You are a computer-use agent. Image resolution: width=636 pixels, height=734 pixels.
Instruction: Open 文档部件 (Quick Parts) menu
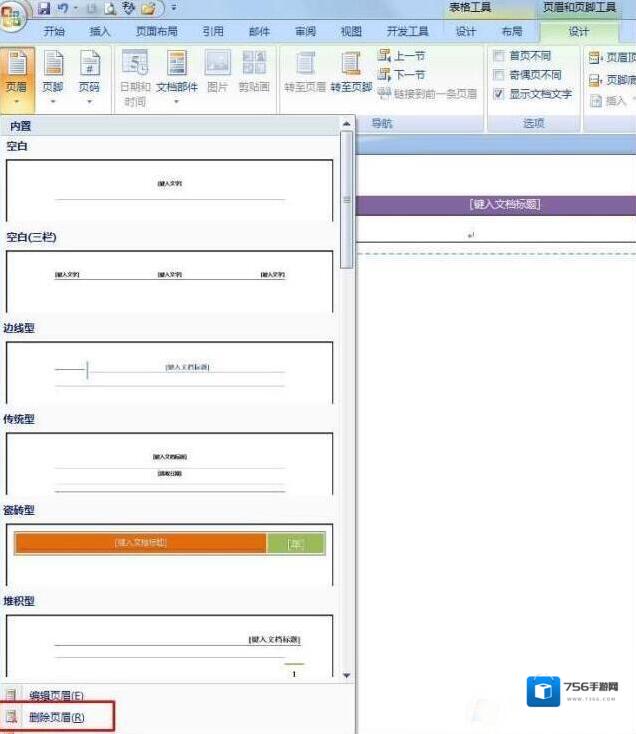[x=177, y=76]
